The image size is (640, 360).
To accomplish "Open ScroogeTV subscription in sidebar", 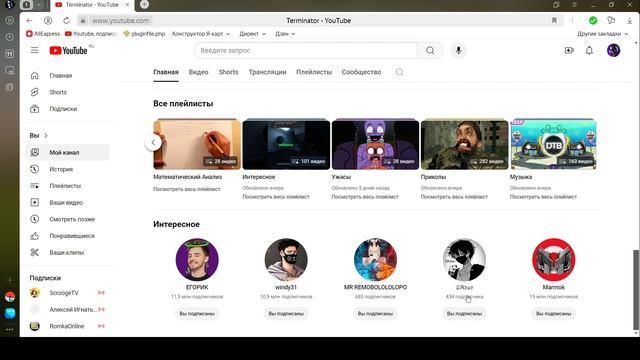I will click(68, 293).
